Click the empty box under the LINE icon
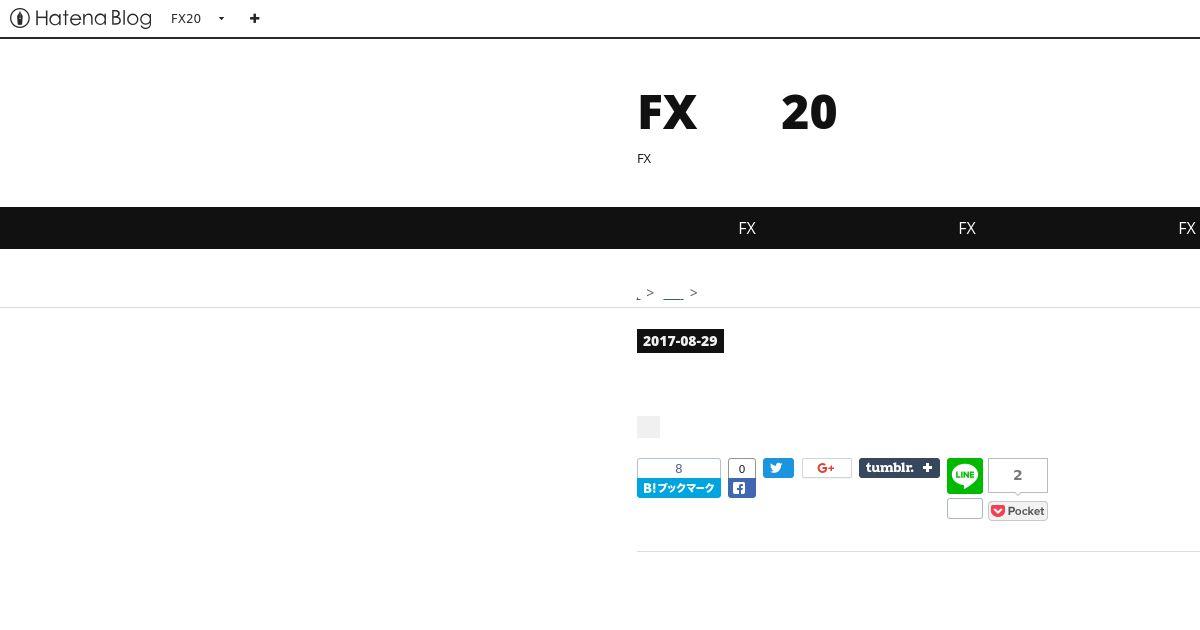Screen dimensions: 1200x630 point(965,509)
